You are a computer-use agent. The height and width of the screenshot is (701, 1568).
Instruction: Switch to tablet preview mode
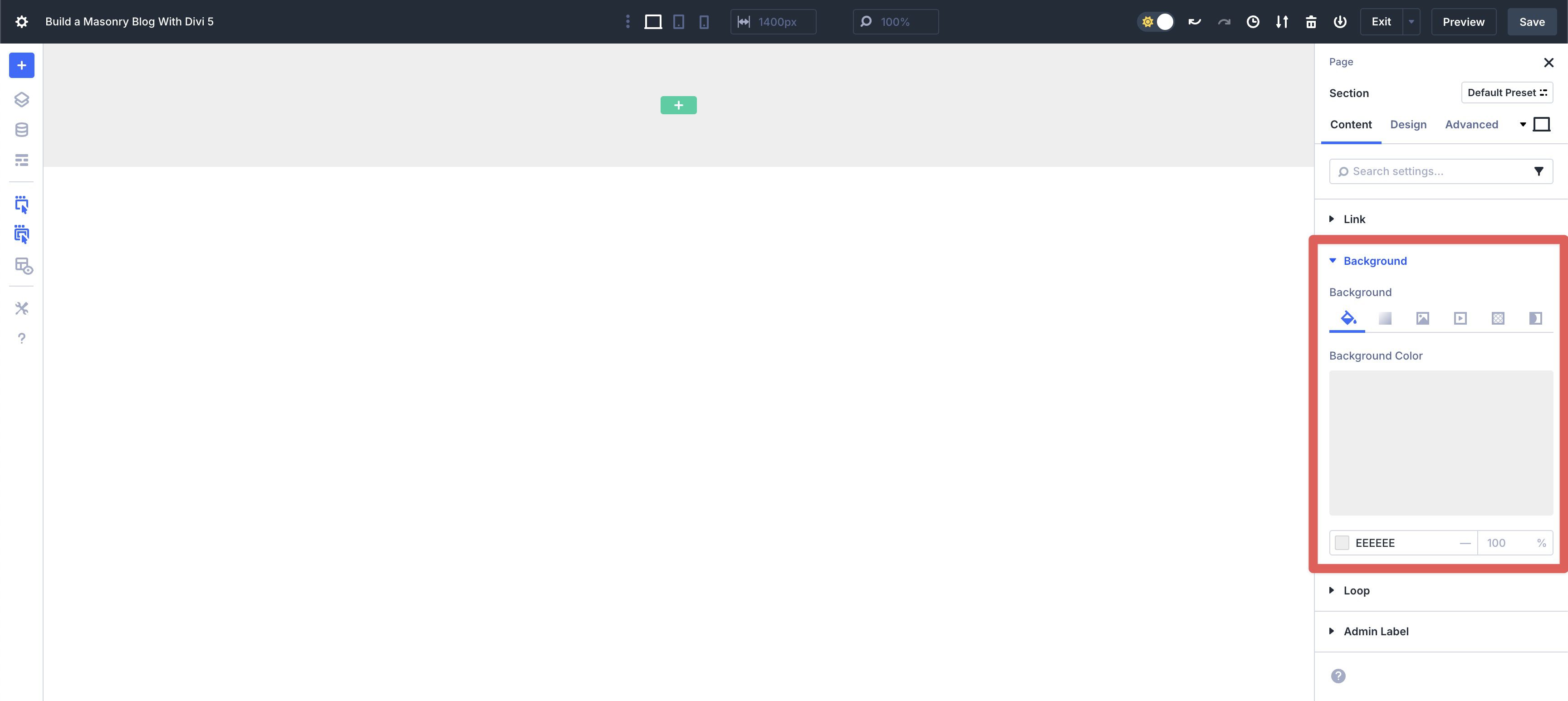pos(679,21)
